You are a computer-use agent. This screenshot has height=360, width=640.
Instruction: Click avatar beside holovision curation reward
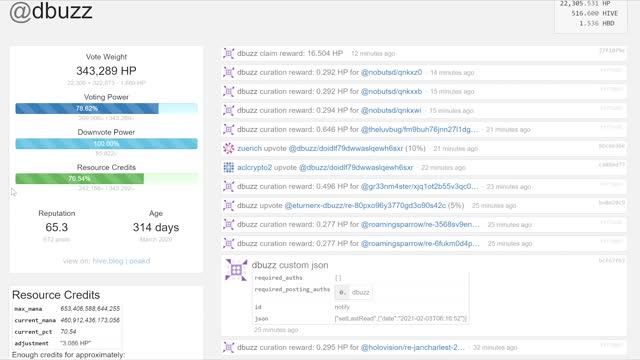click(229, 347)
